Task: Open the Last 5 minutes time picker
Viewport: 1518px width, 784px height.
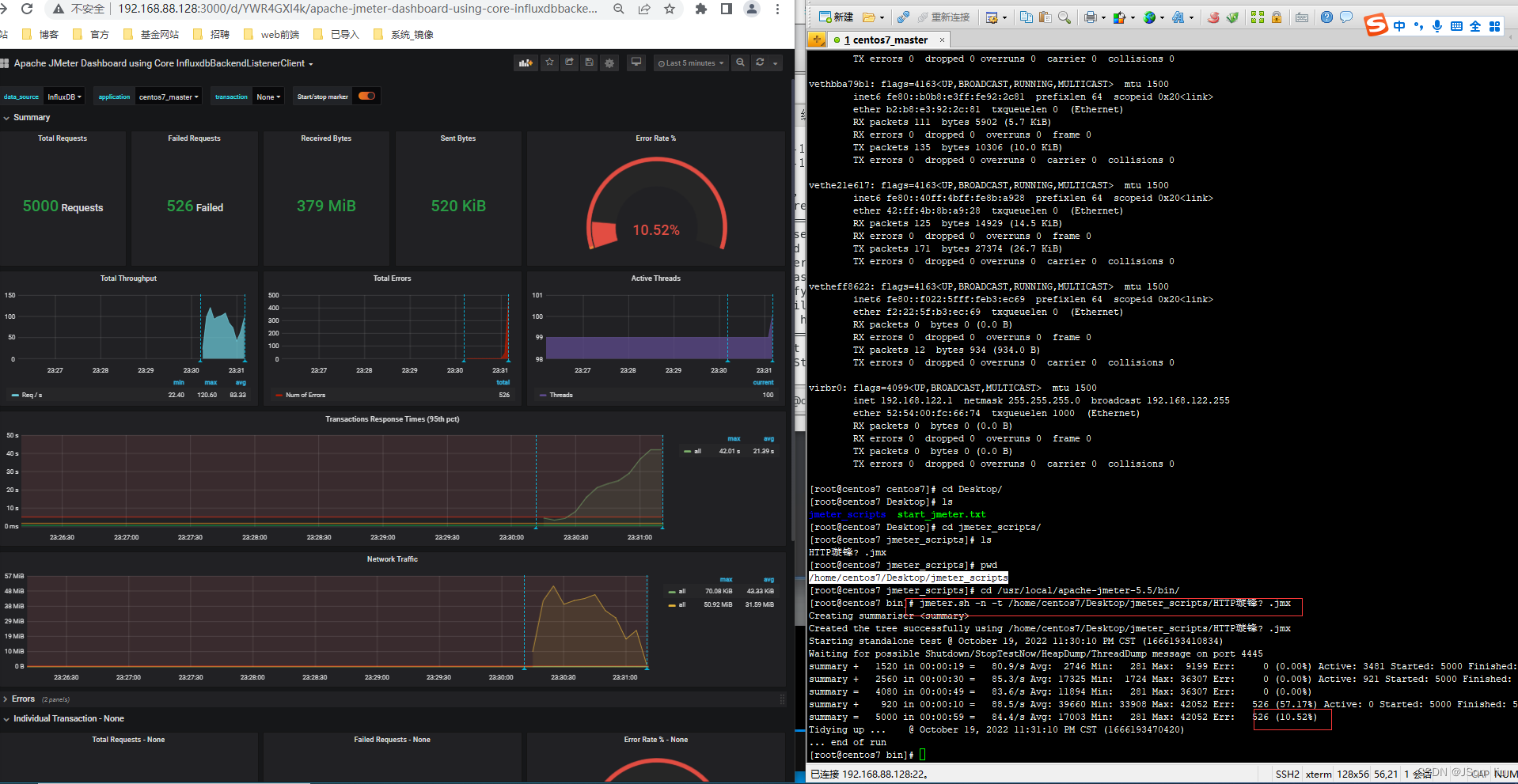Action: click(691, 62)
